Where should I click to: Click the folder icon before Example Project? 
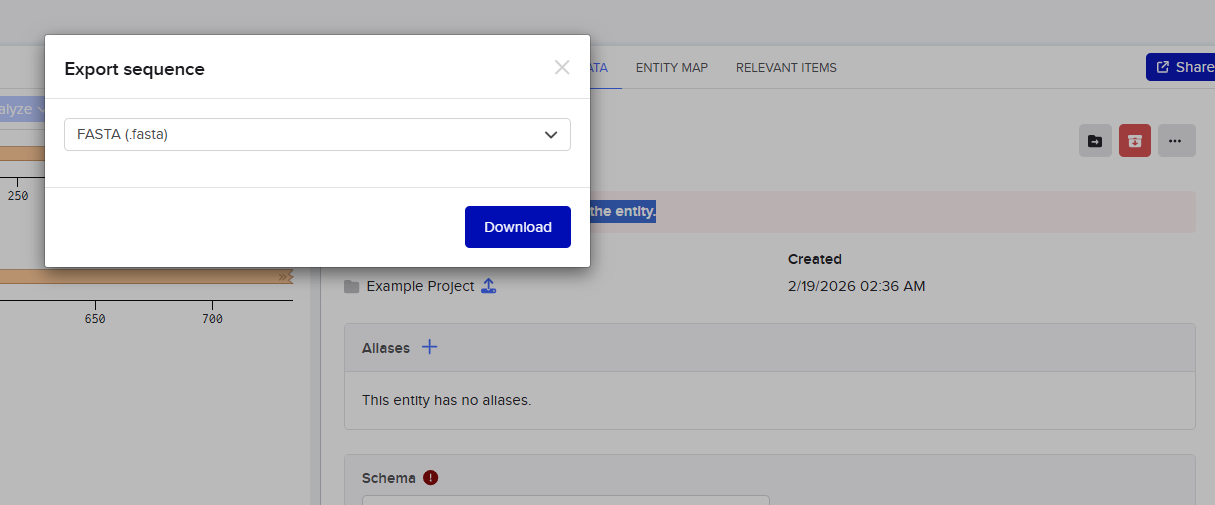[x=351, y=287]
